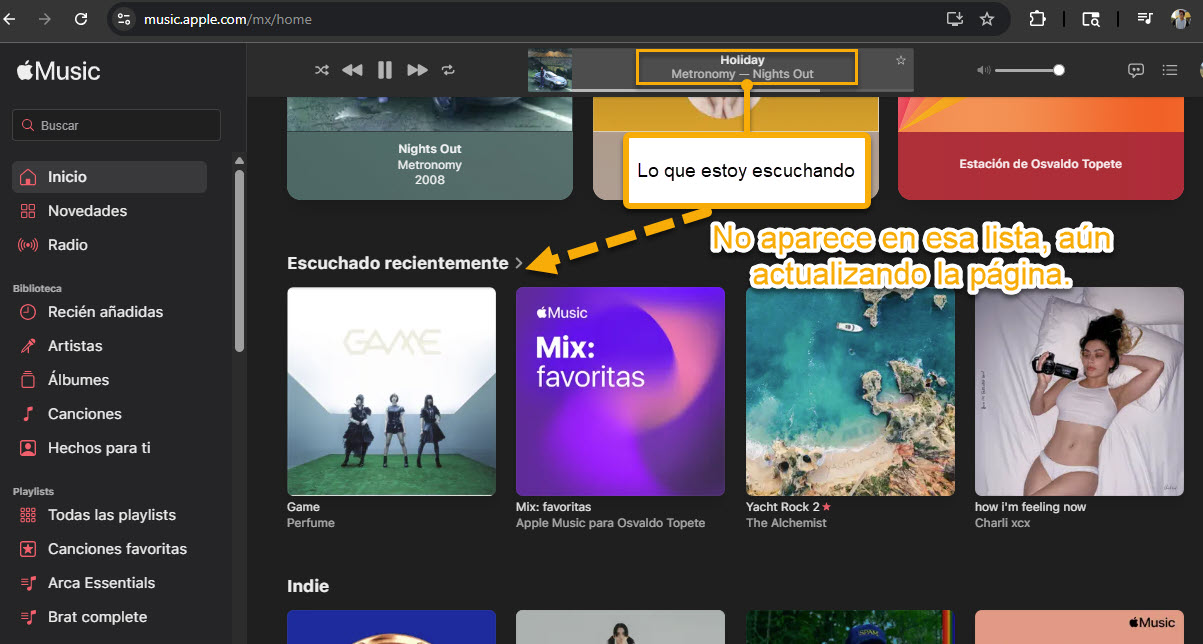Screen dimensions: 1203x644
Task: Click the Buscar search field
Action: point(116,125)
